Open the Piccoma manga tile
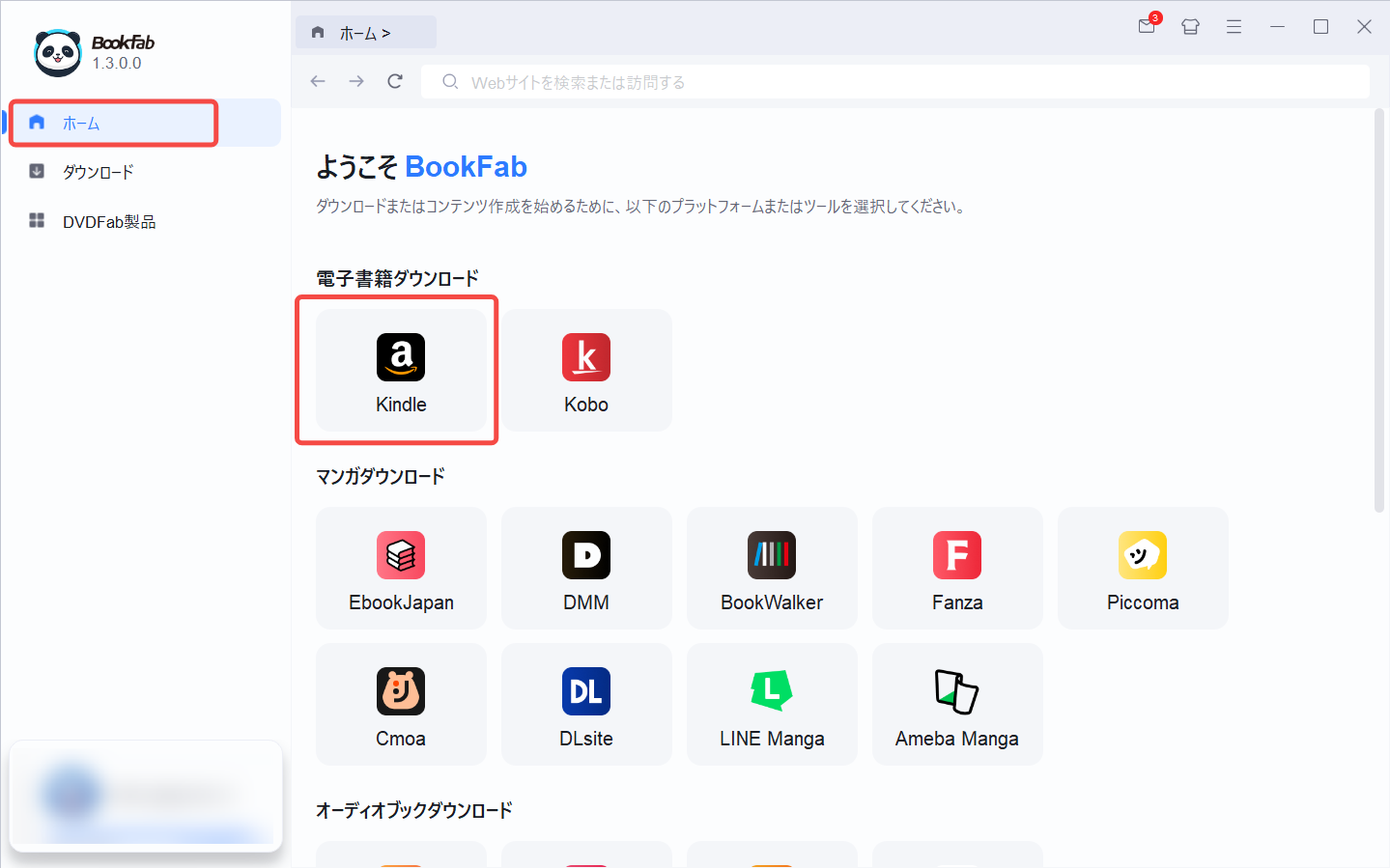 1143,568
